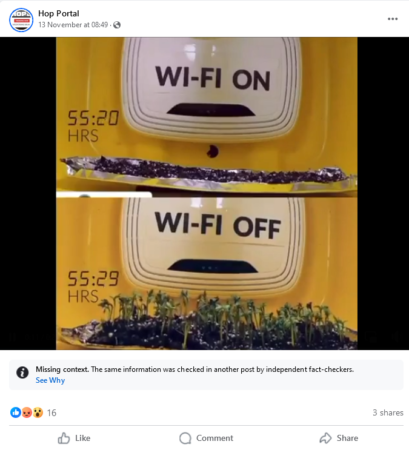Click the Comment button label

pos(214,438)
